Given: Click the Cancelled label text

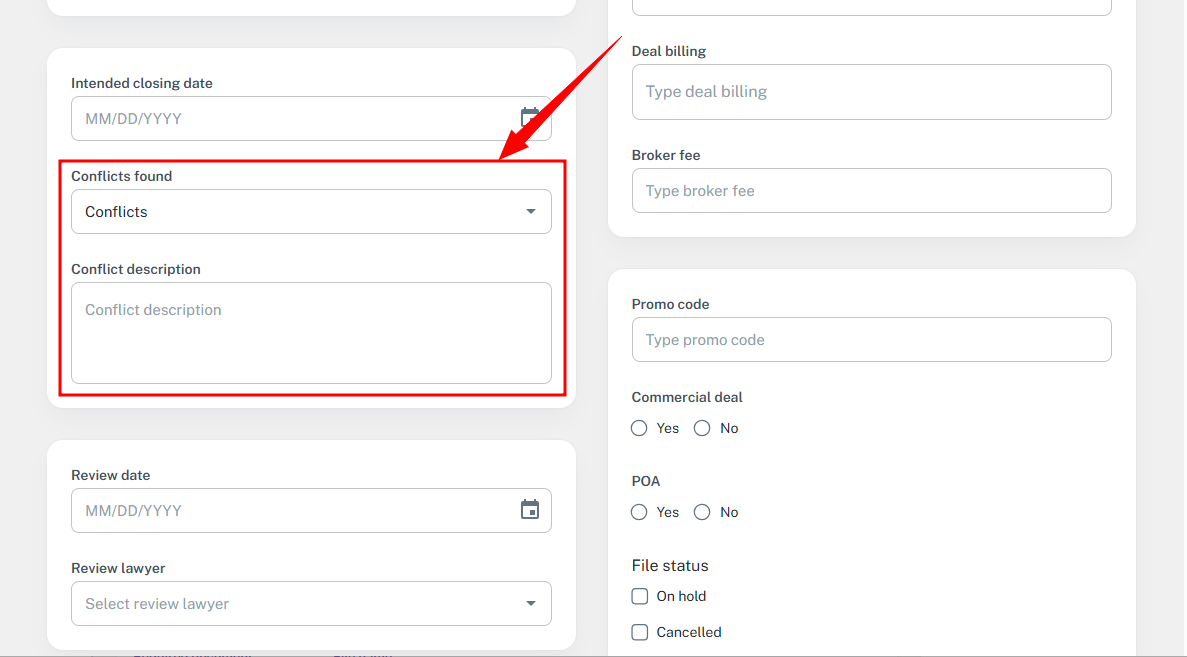Looking at the screenshot, I should click(689, 632).
